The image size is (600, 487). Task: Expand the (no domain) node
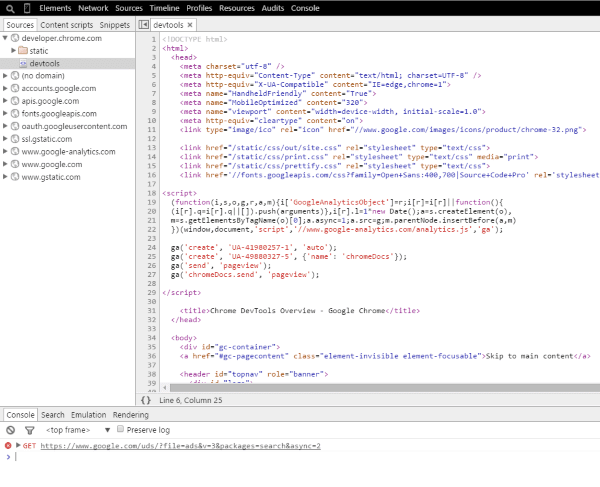[x=5, y=76]
